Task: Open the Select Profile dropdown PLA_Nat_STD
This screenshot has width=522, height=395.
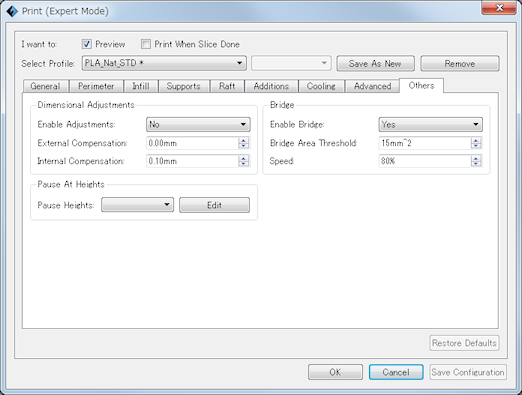Action: pyautogui.click(x=164, y=63)
